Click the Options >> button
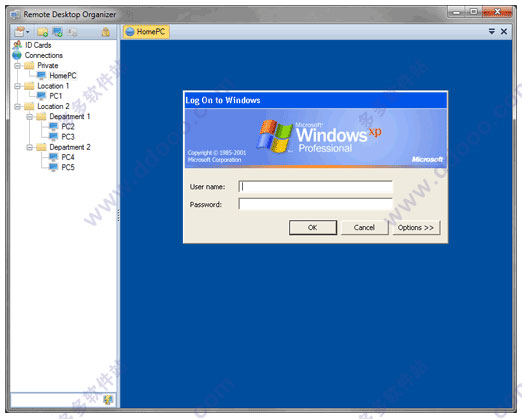The width and height of the screenshot is (522, 419). pos(416,227)
